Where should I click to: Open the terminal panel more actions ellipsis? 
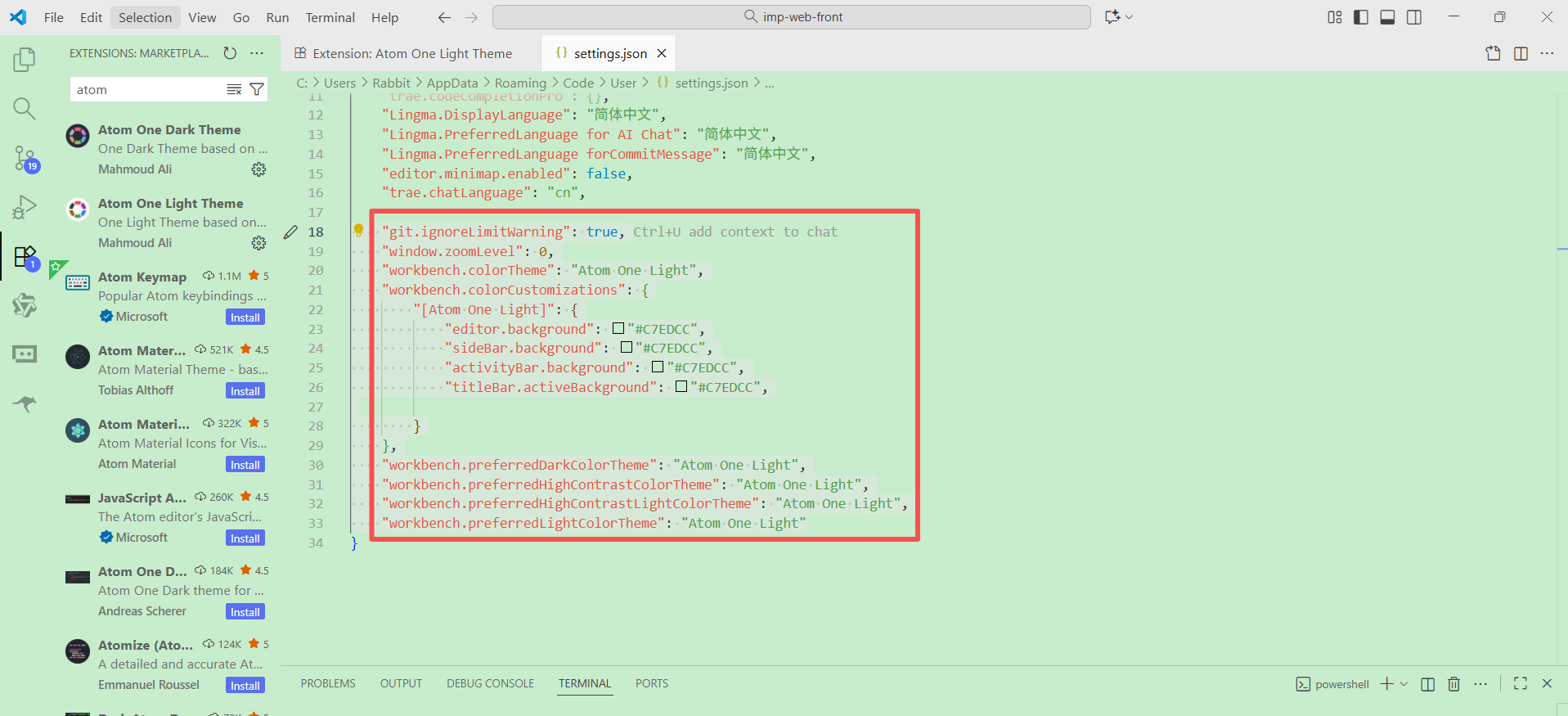point(1480,684)
